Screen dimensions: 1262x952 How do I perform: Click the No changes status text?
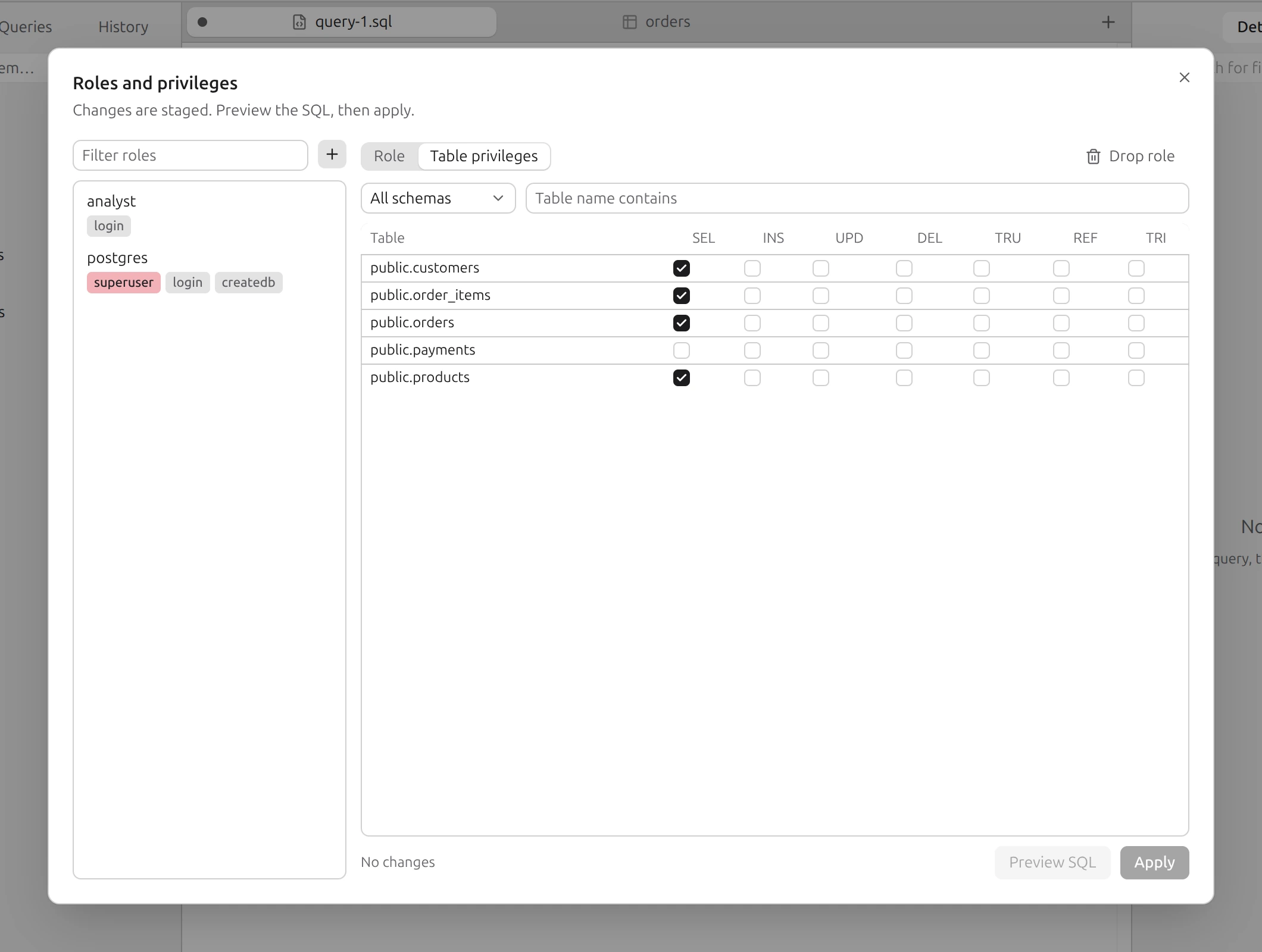(x=398, y=862)
